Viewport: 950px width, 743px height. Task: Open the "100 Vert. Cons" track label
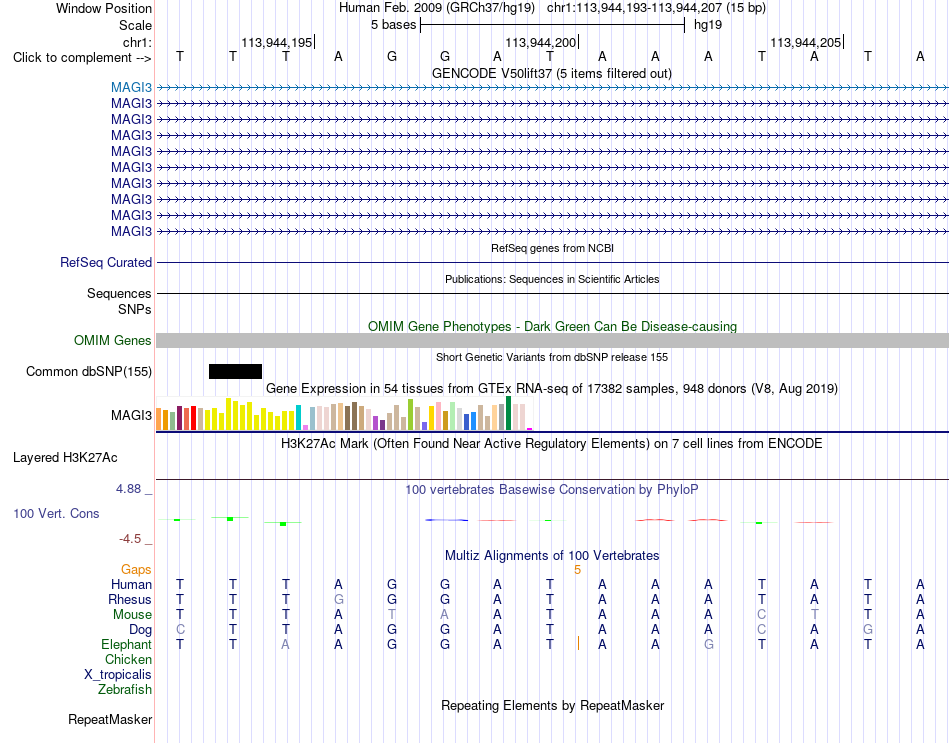(x=56, y=513)
